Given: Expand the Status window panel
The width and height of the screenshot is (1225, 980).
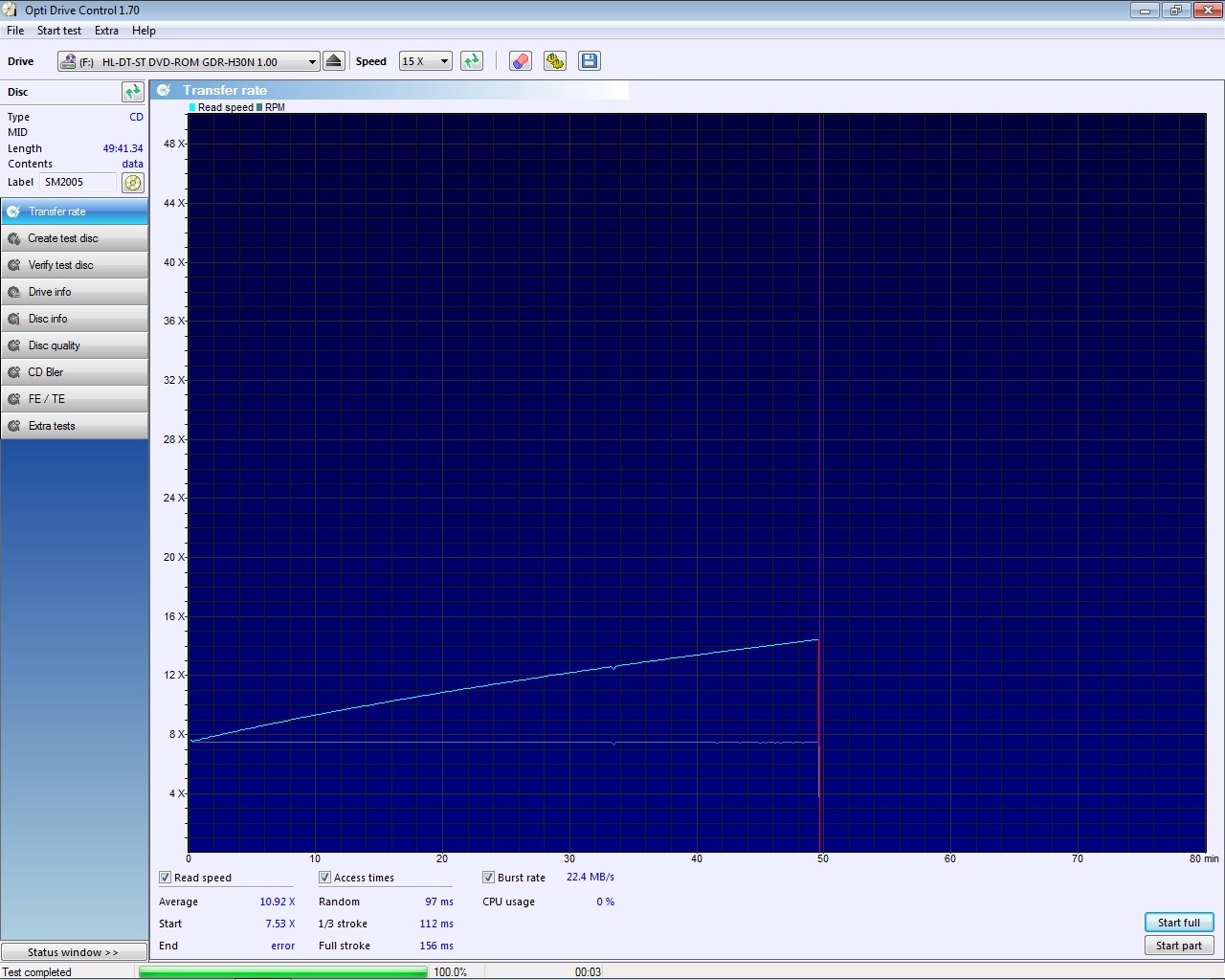Looking at the screenshot, I should point(74,952).
